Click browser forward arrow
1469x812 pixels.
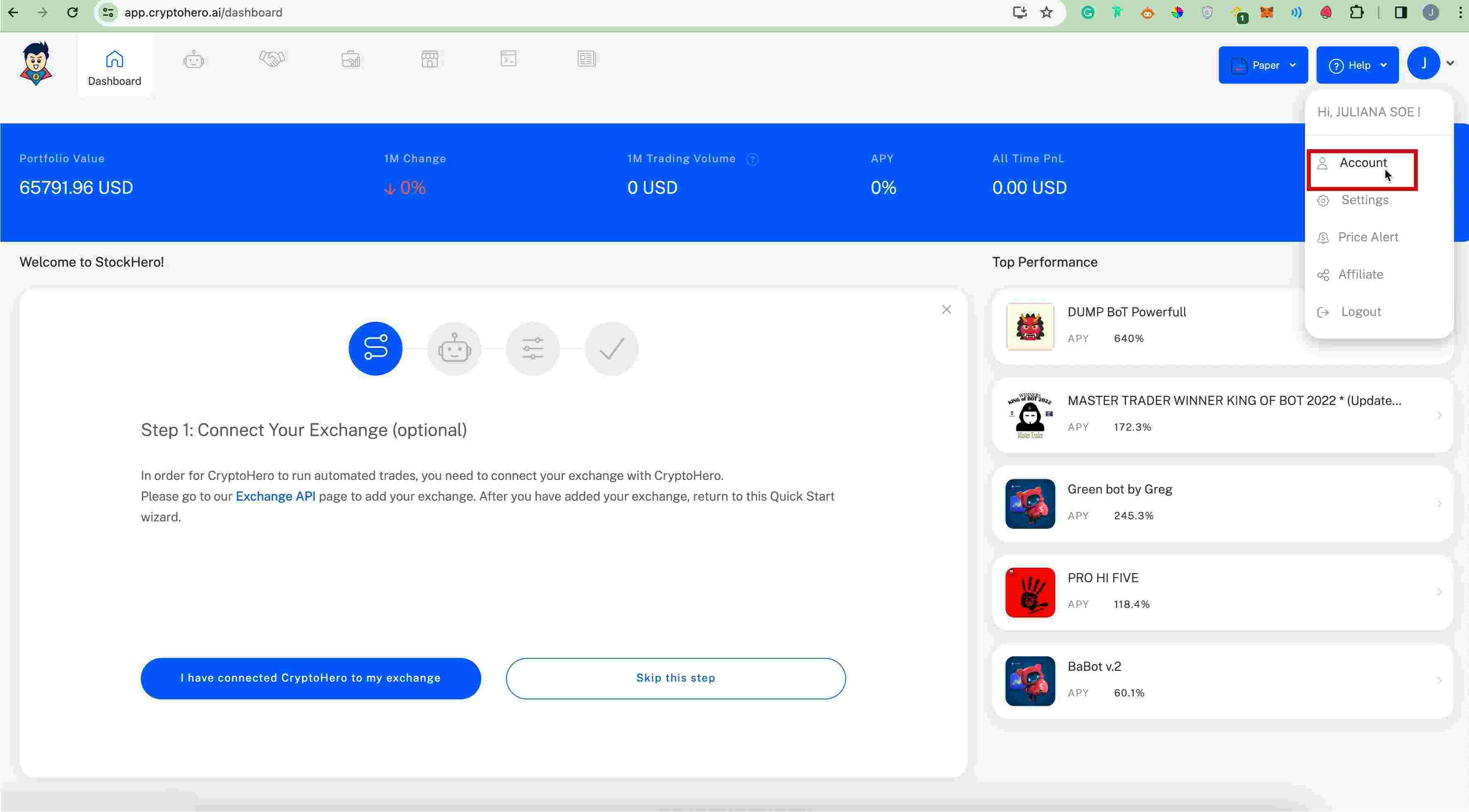(43, 12)
